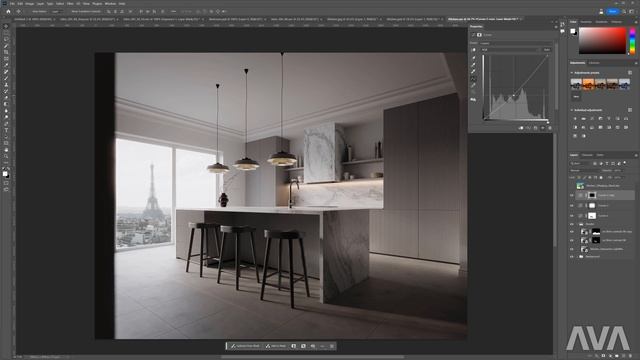
Task: Open the Filter menu
Action: point(70,4)
